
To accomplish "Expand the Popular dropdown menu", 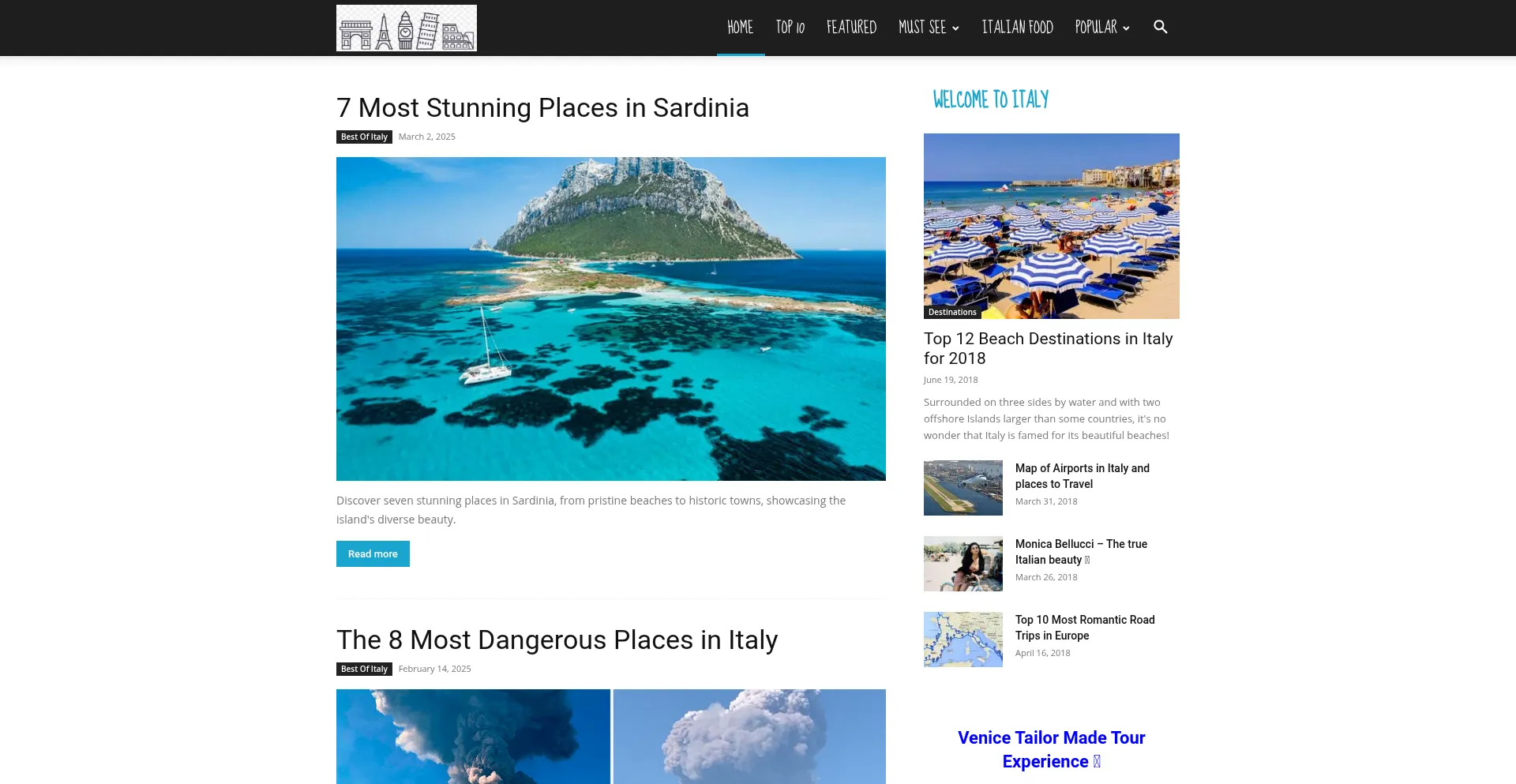I will pos(1102,28).
